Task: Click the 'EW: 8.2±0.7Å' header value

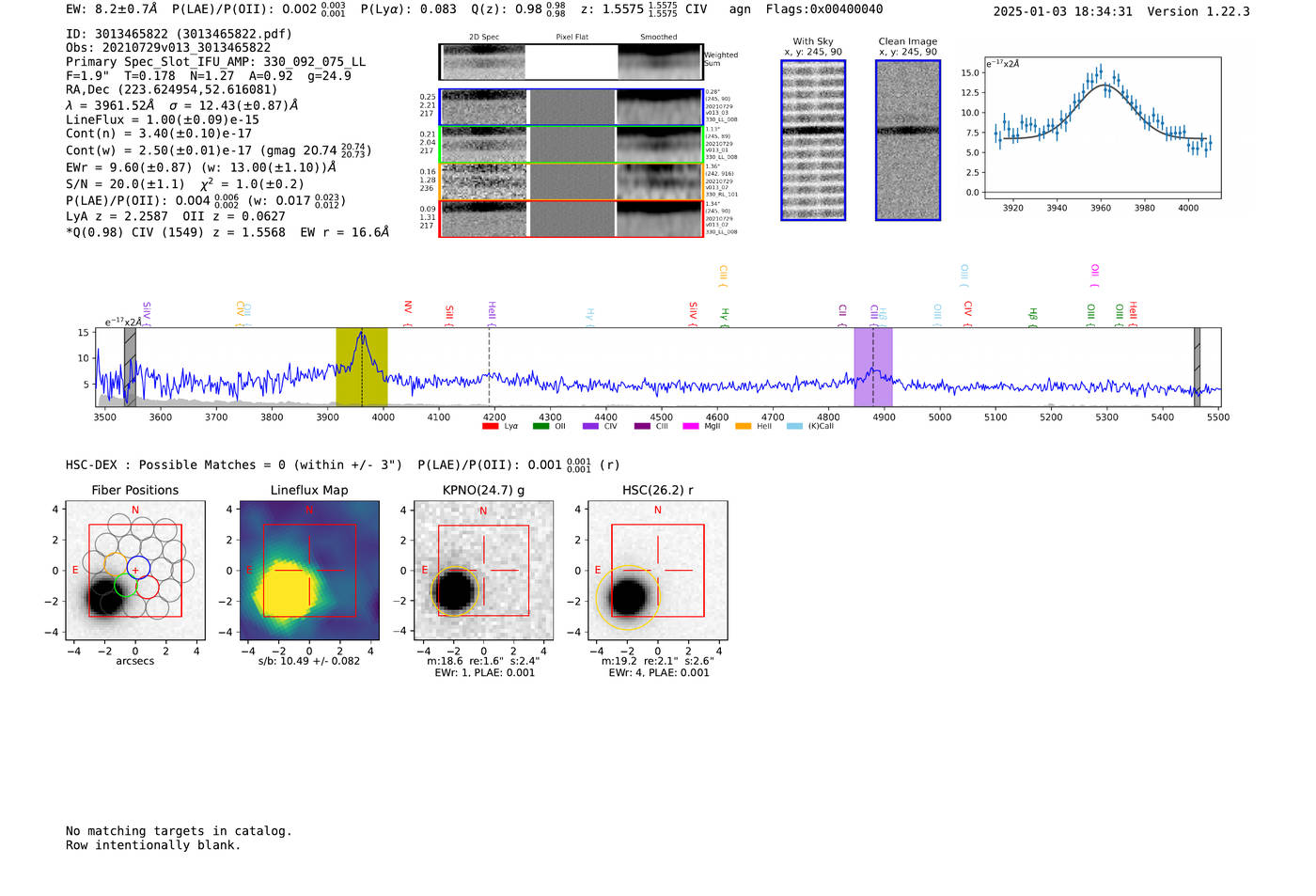Action: [x=112, y=9]
